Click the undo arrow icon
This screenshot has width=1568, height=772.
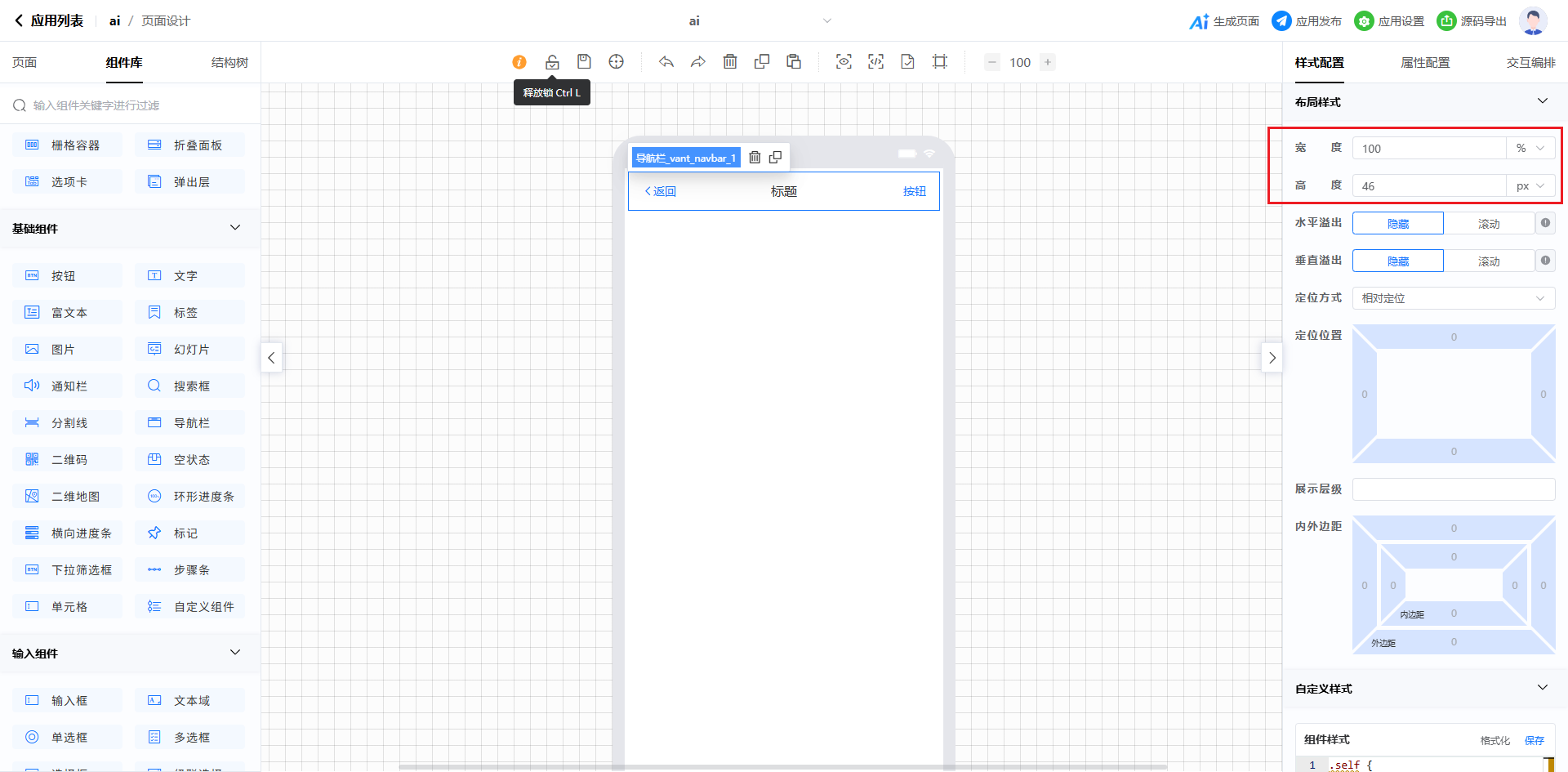[x=666, y=62]
